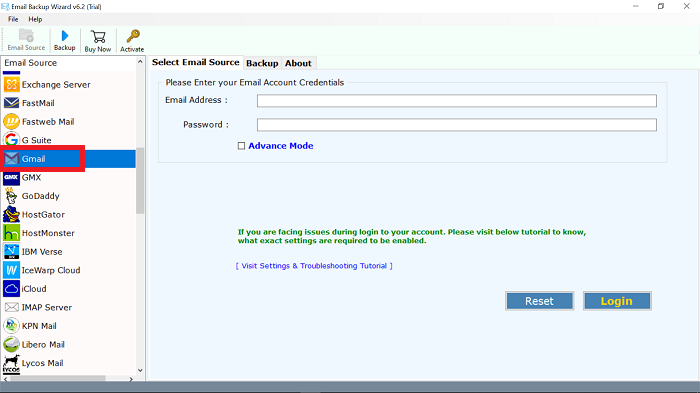
Task: Pick the IceWarp Cloud icon
Action: (x=12, y=270)
